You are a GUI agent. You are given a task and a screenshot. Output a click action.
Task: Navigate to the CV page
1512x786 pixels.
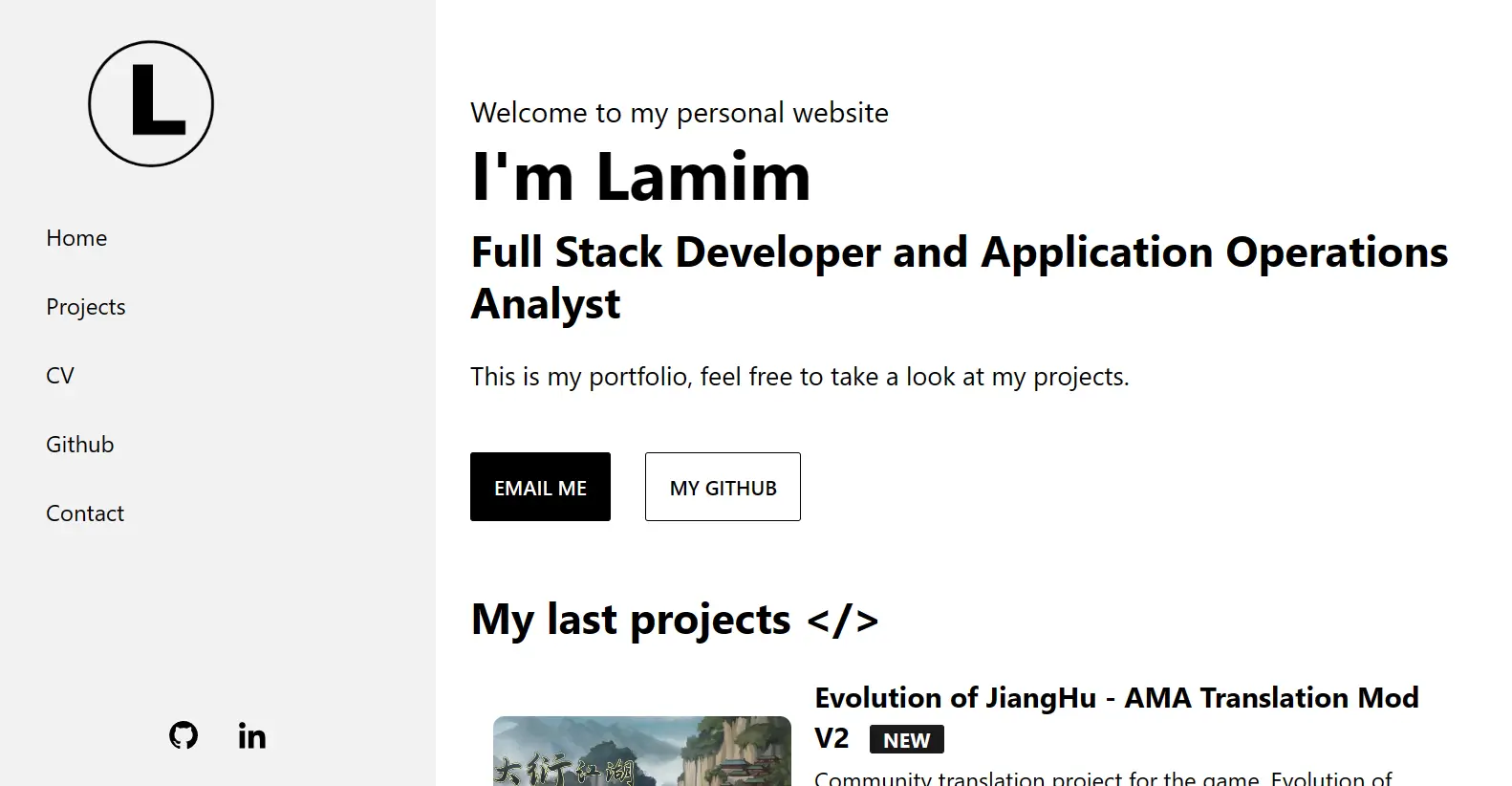click(x=58, y=375)
